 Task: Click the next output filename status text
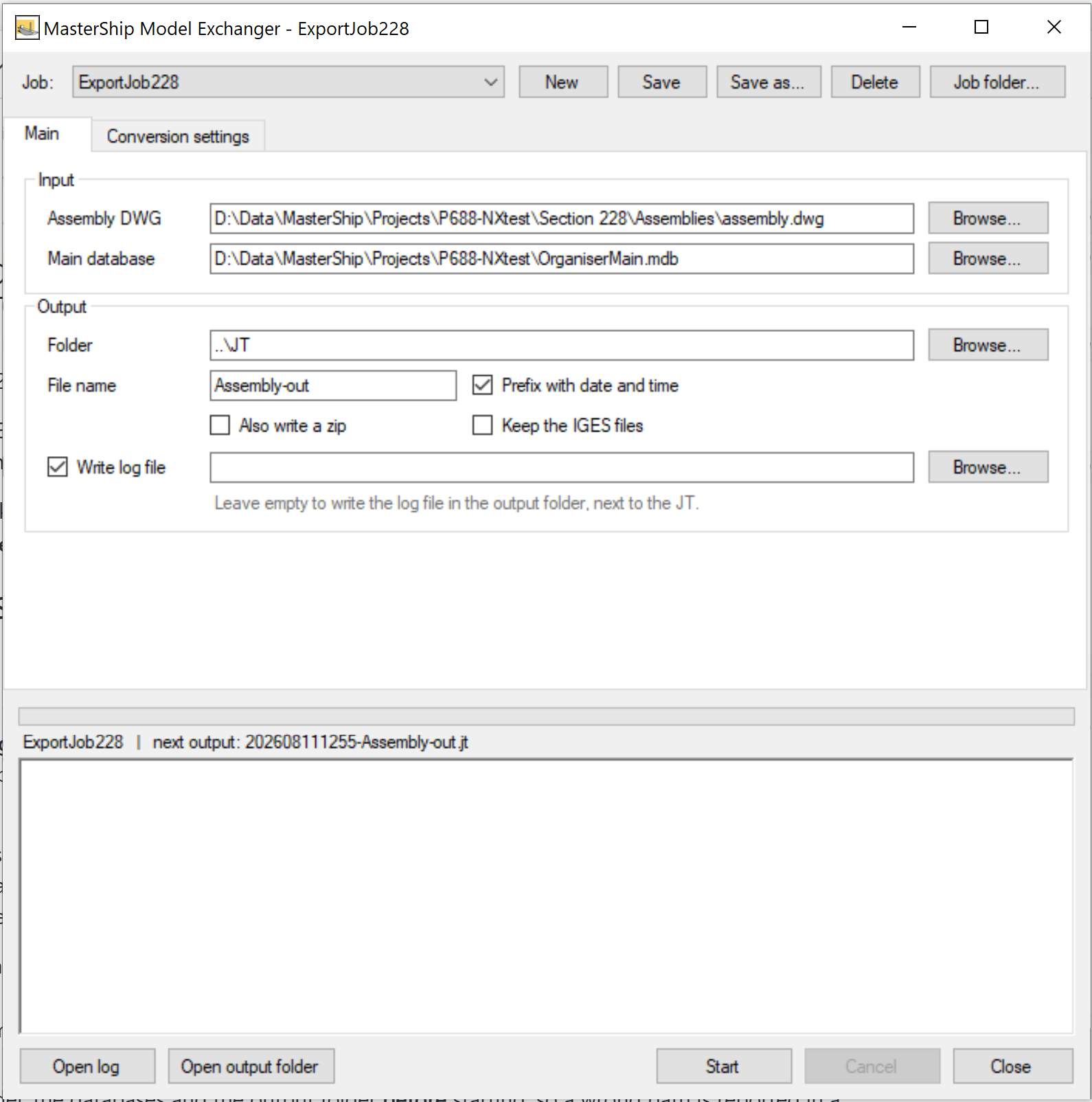[x=310, y=743]
